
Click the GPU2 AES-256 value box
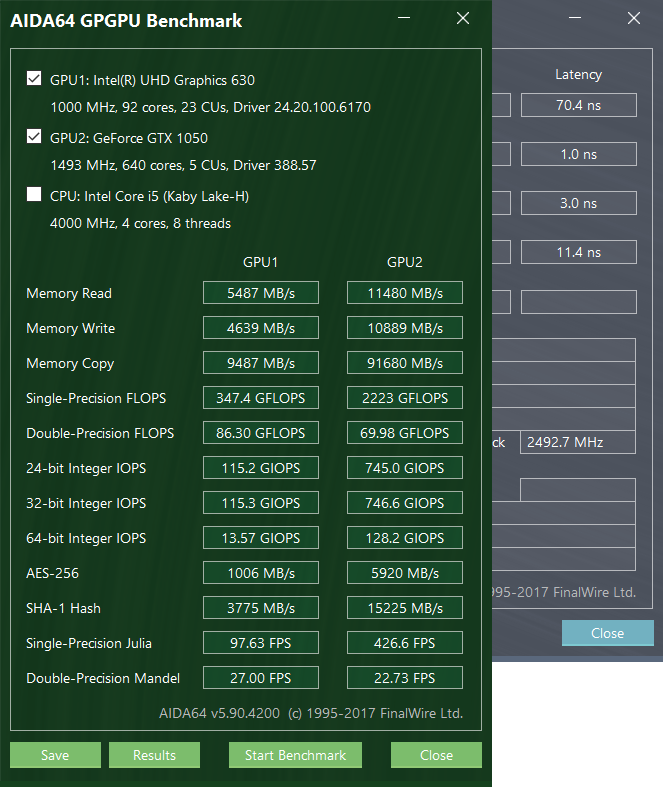pos(405,573)
